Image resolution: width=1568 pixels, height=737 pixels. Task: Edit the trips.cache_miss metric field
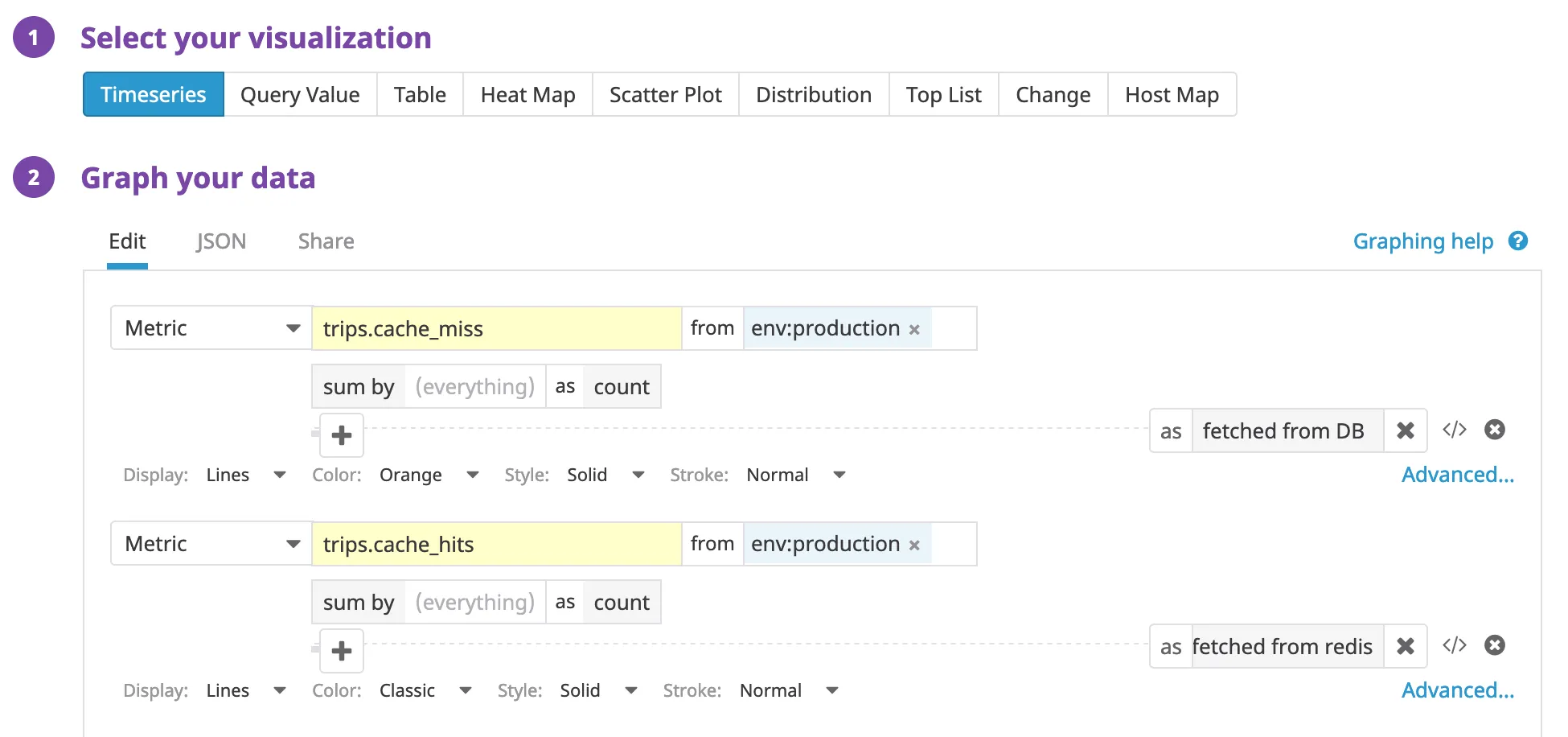tap(496, 328)
